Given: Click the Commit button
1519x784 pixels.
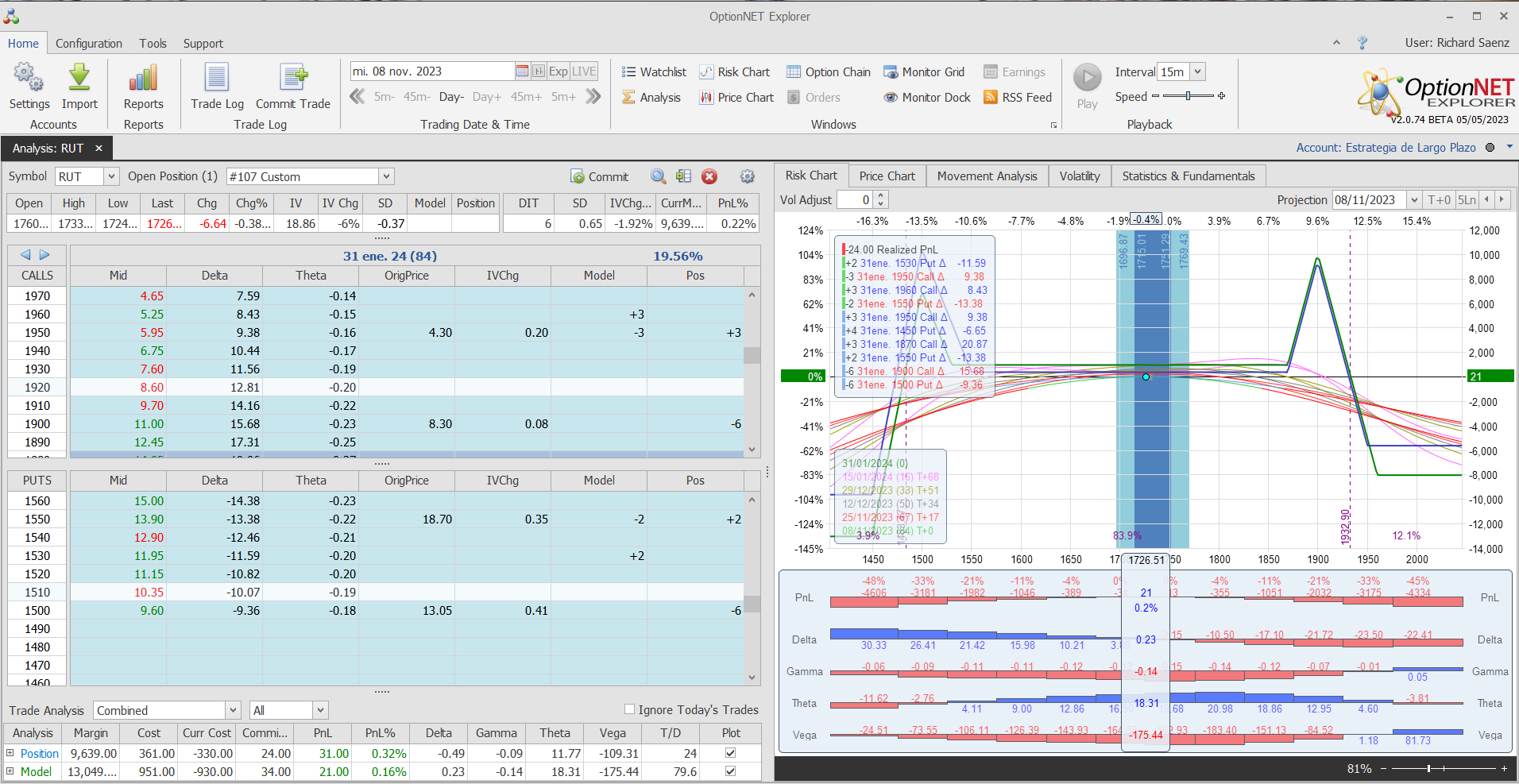Looking at the screenshot, I should click(x=600, y=176).
